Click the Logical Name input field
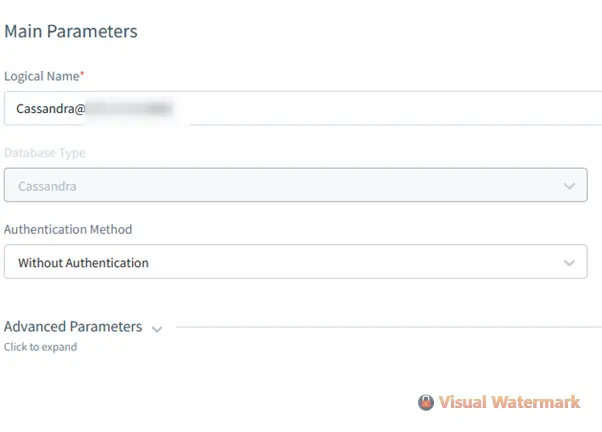Image resolution: width=602 pixels, height=432 pixels. pos(303,108)
